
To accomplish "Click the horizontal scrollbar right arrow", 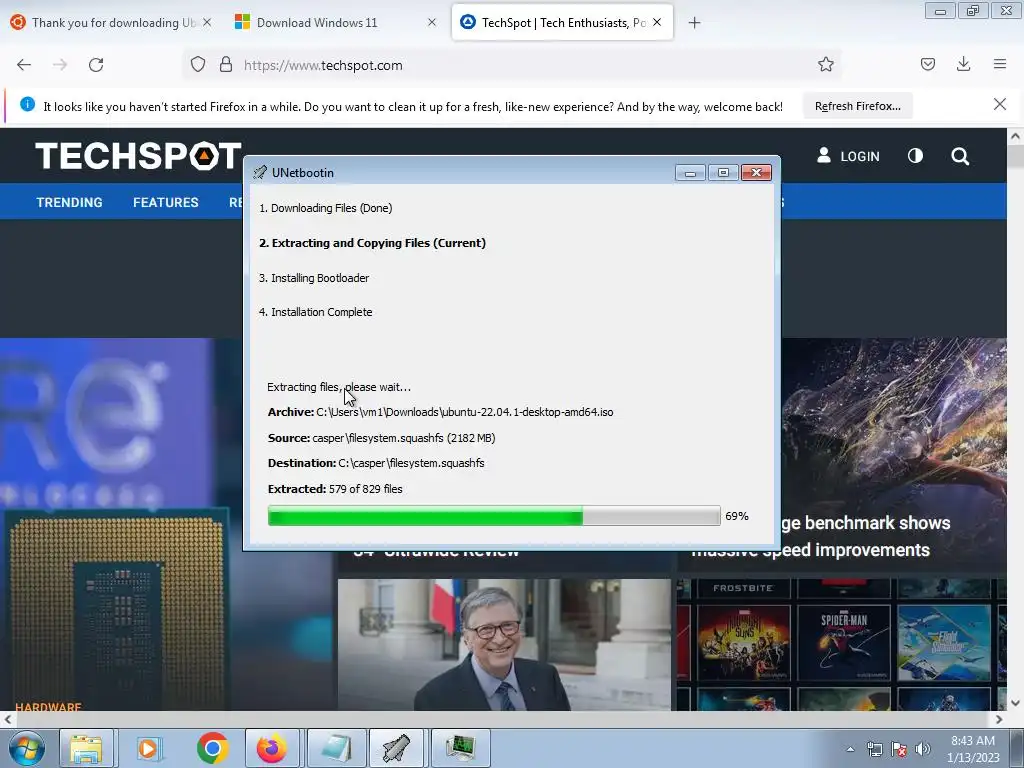I will coord(999,719).
